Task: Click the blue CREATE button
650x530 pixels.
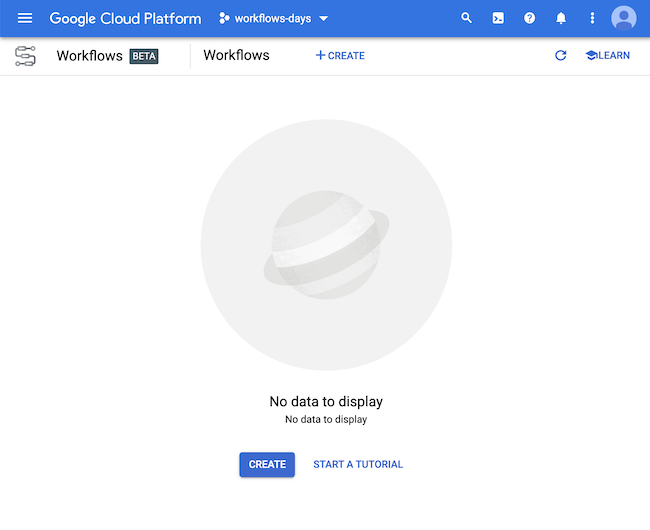Action: (x=267, y=464)
